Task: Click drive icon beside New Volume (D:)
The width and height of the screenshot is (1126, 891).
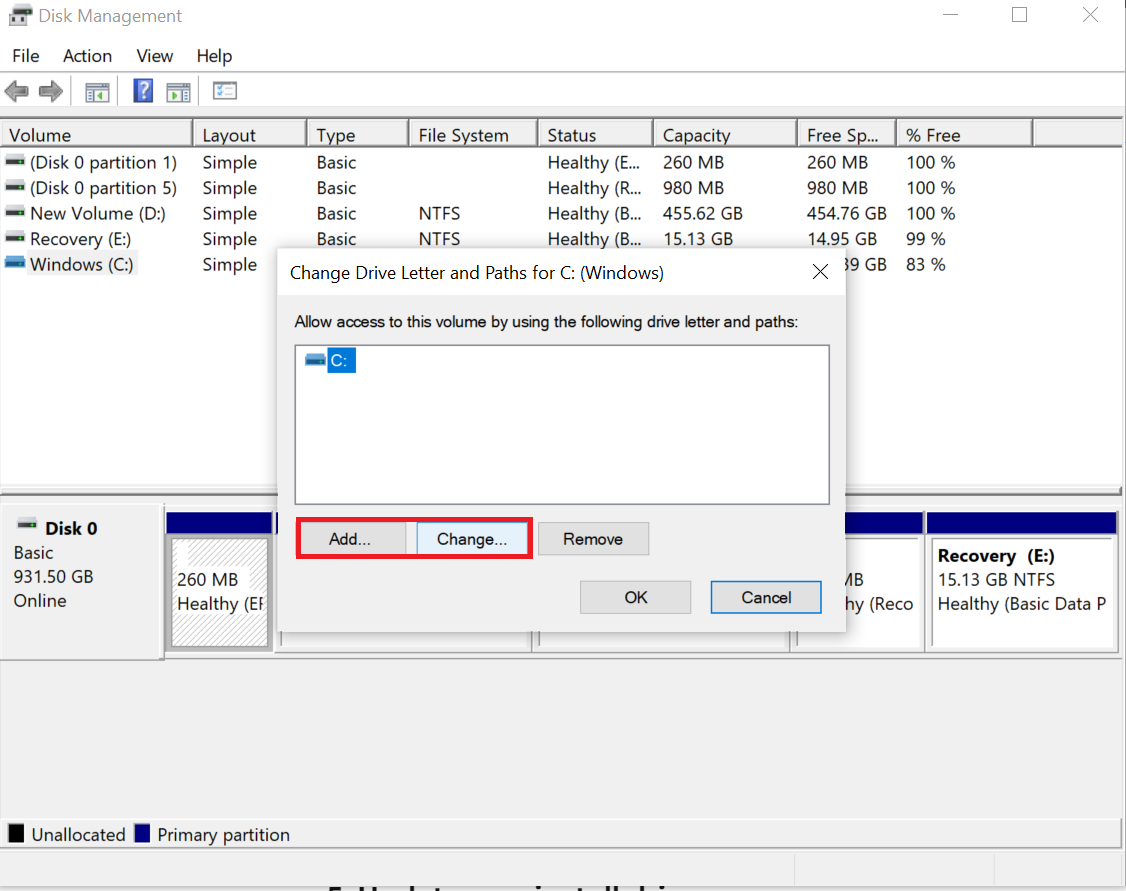Action: click(15, 213)
